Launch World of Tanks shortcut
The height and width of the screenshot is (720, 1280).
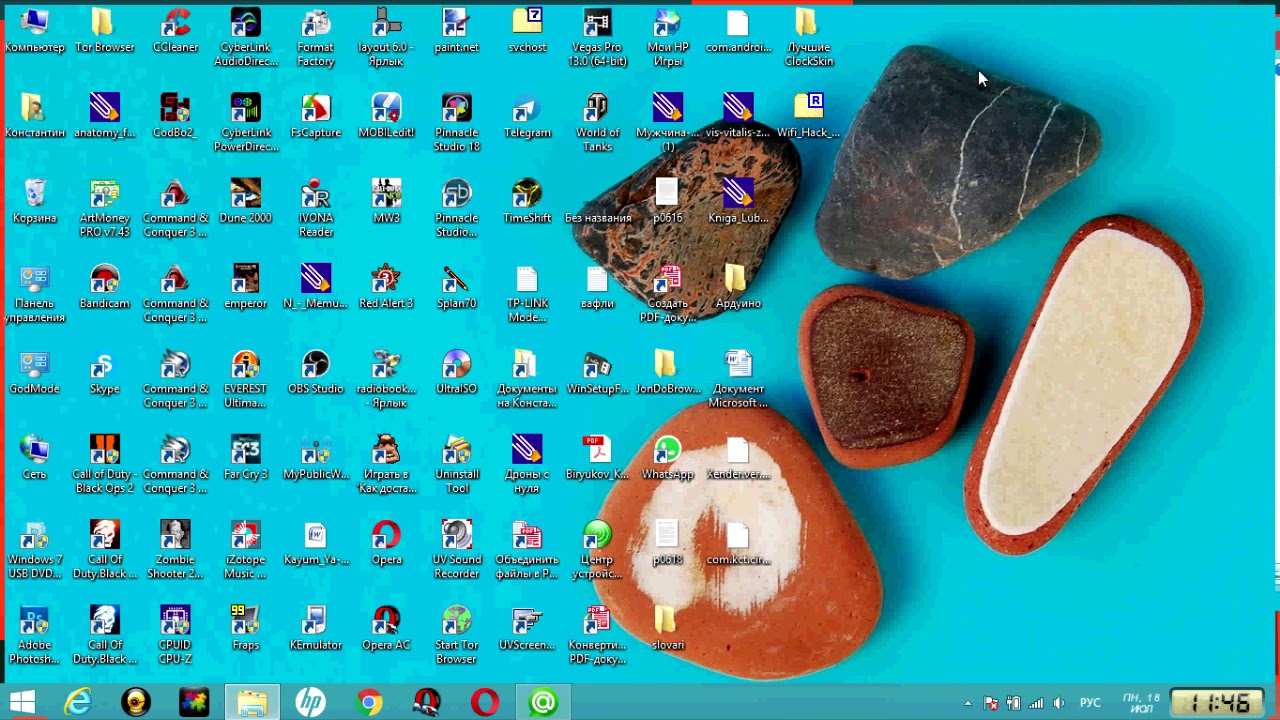coord(597,123)
